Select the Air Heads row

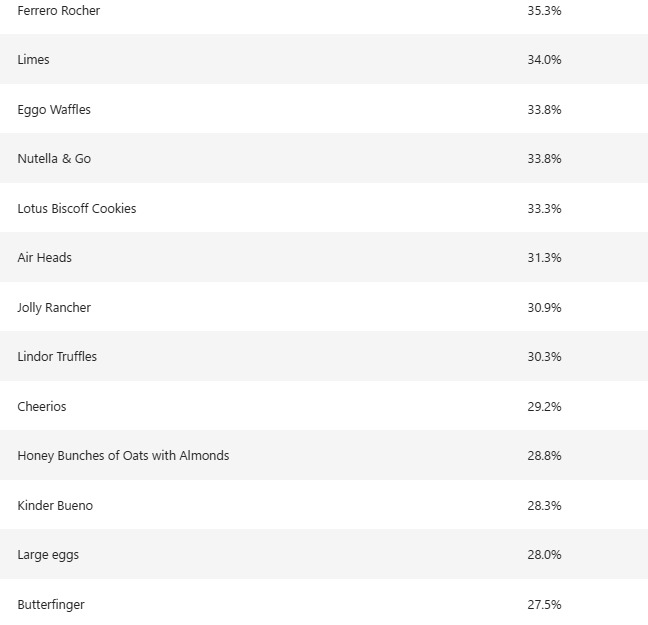[324, 258]
